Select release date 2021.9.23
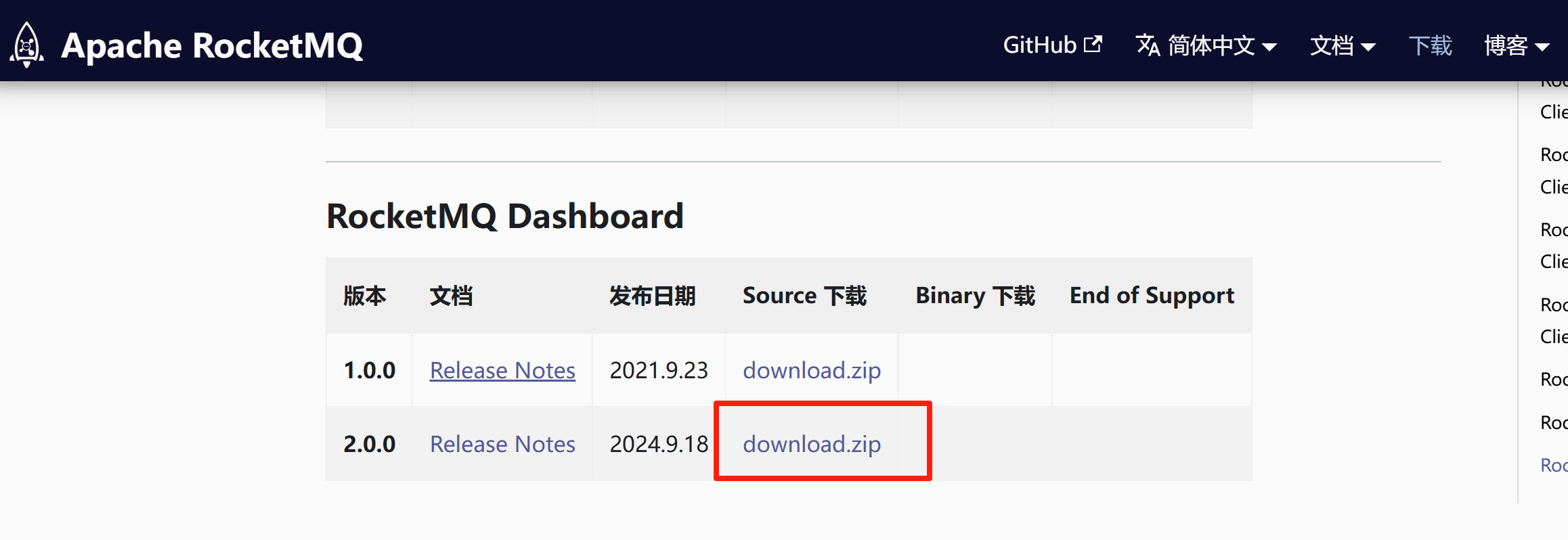 pos(659,370)
